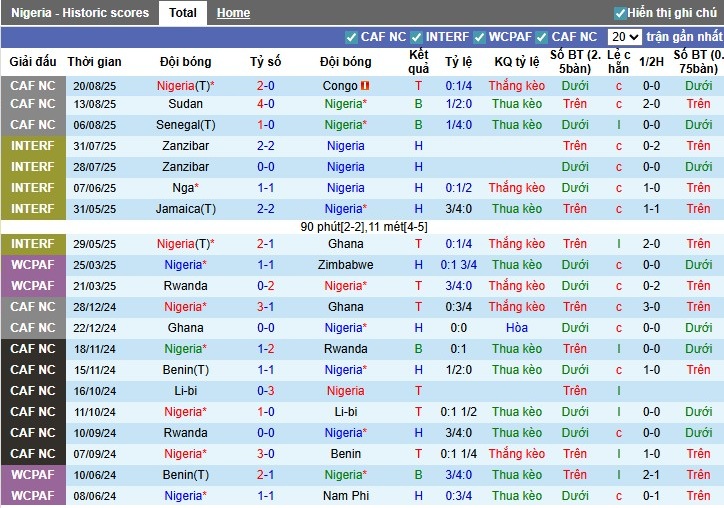Click the CAF NC label for 20/08/25
This screenshot has width=724, height=508.
(33, 86)
